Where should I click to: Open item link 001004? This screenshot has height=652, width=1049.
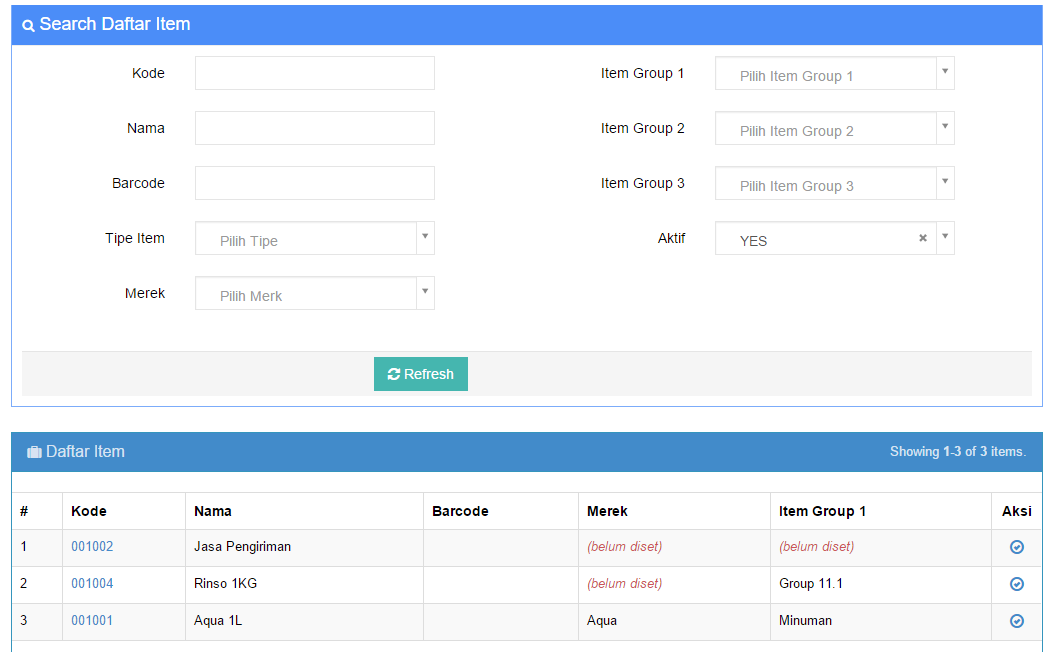(x=92, y=583)
